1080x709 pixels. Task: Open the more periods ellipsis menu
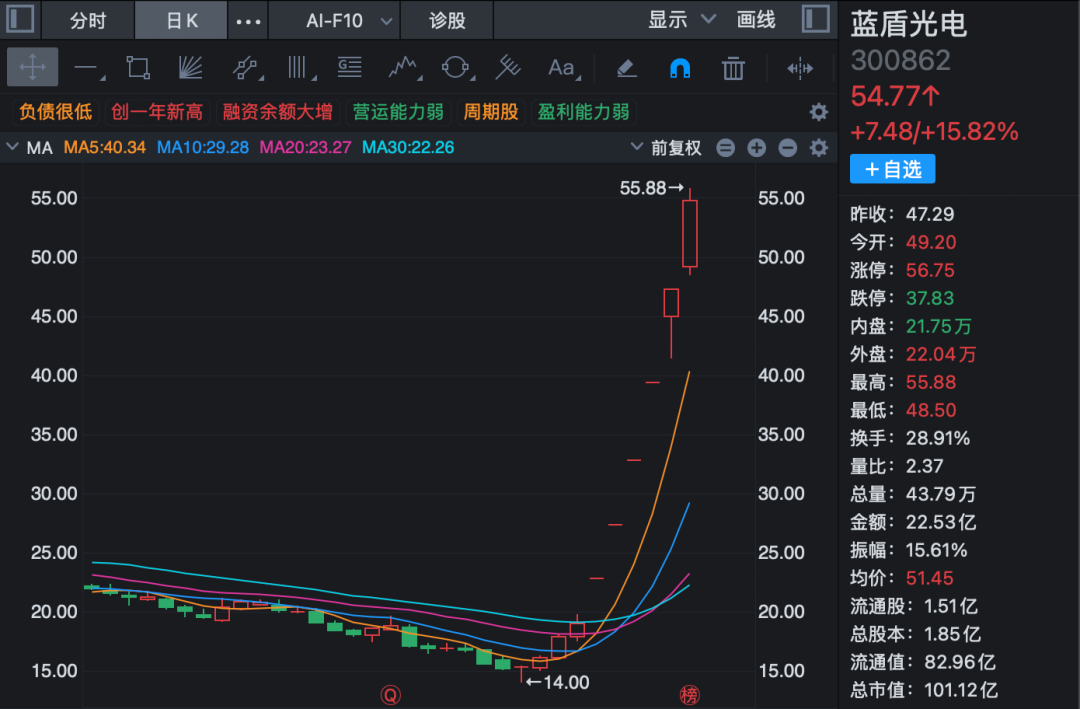tap(249, 21)
